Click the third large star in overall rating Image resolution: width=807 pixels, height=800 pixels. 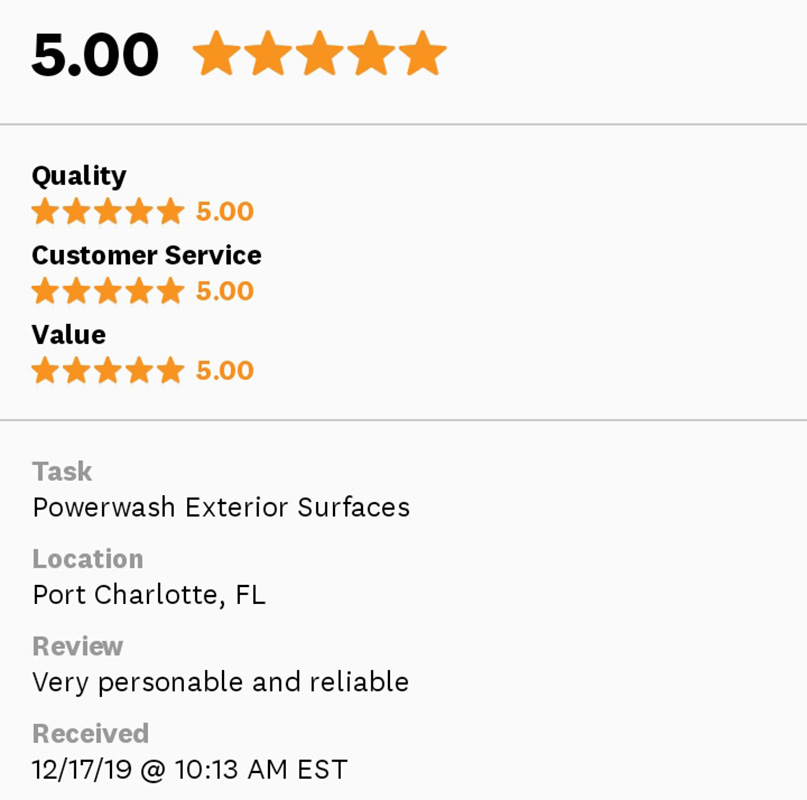(319, 54)
